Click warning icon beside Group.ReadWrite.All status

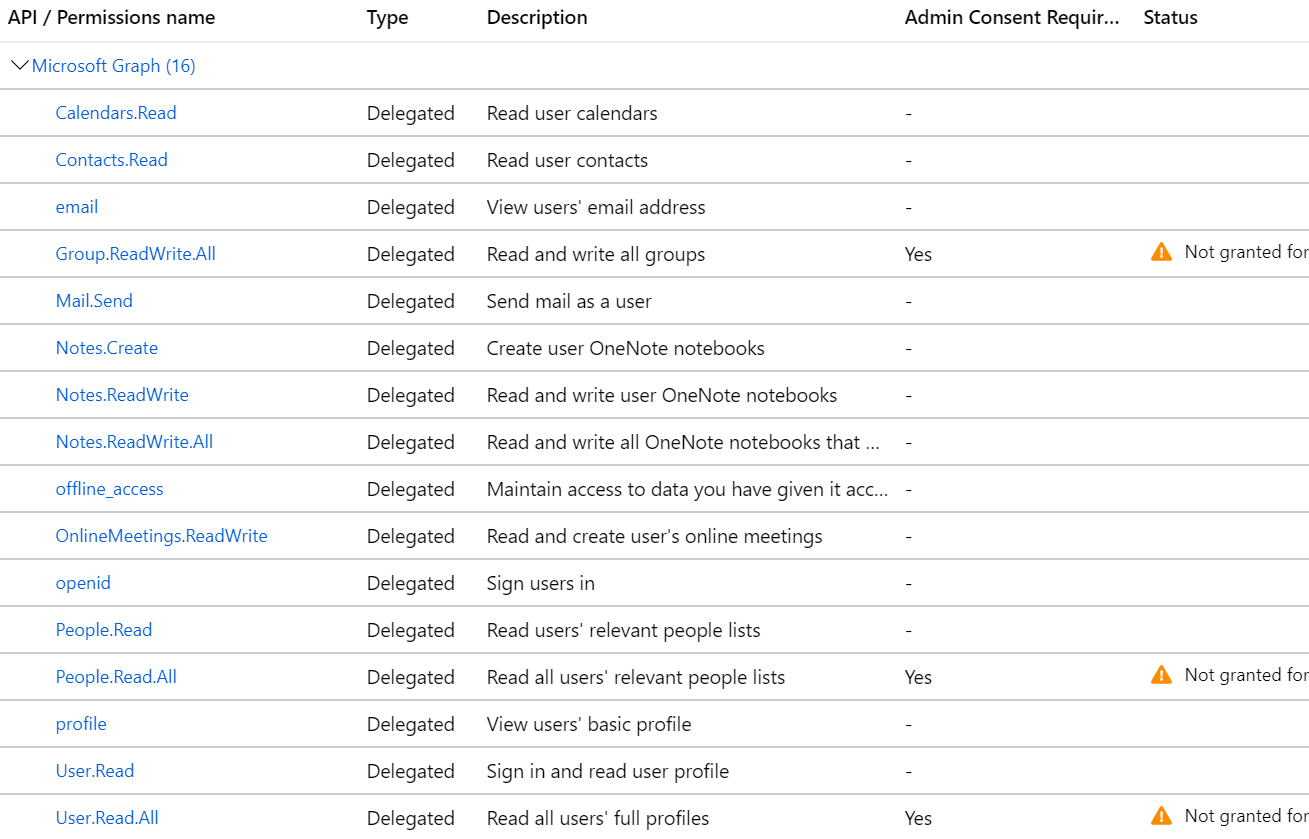[x=1161, y=253]
